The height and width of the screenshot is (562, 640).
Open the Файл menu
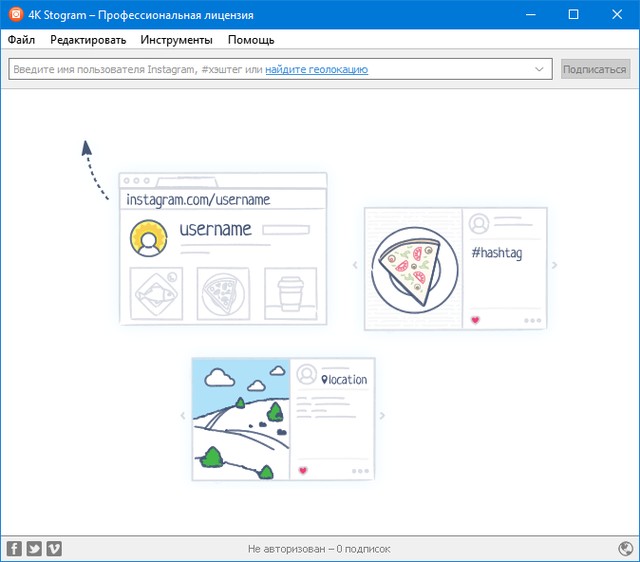click(x=21, y=40)
